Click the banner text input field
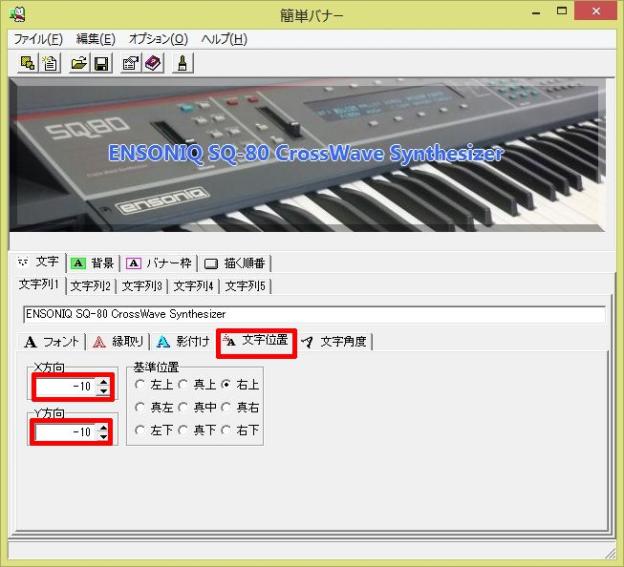624x567 pixels. 314,314
